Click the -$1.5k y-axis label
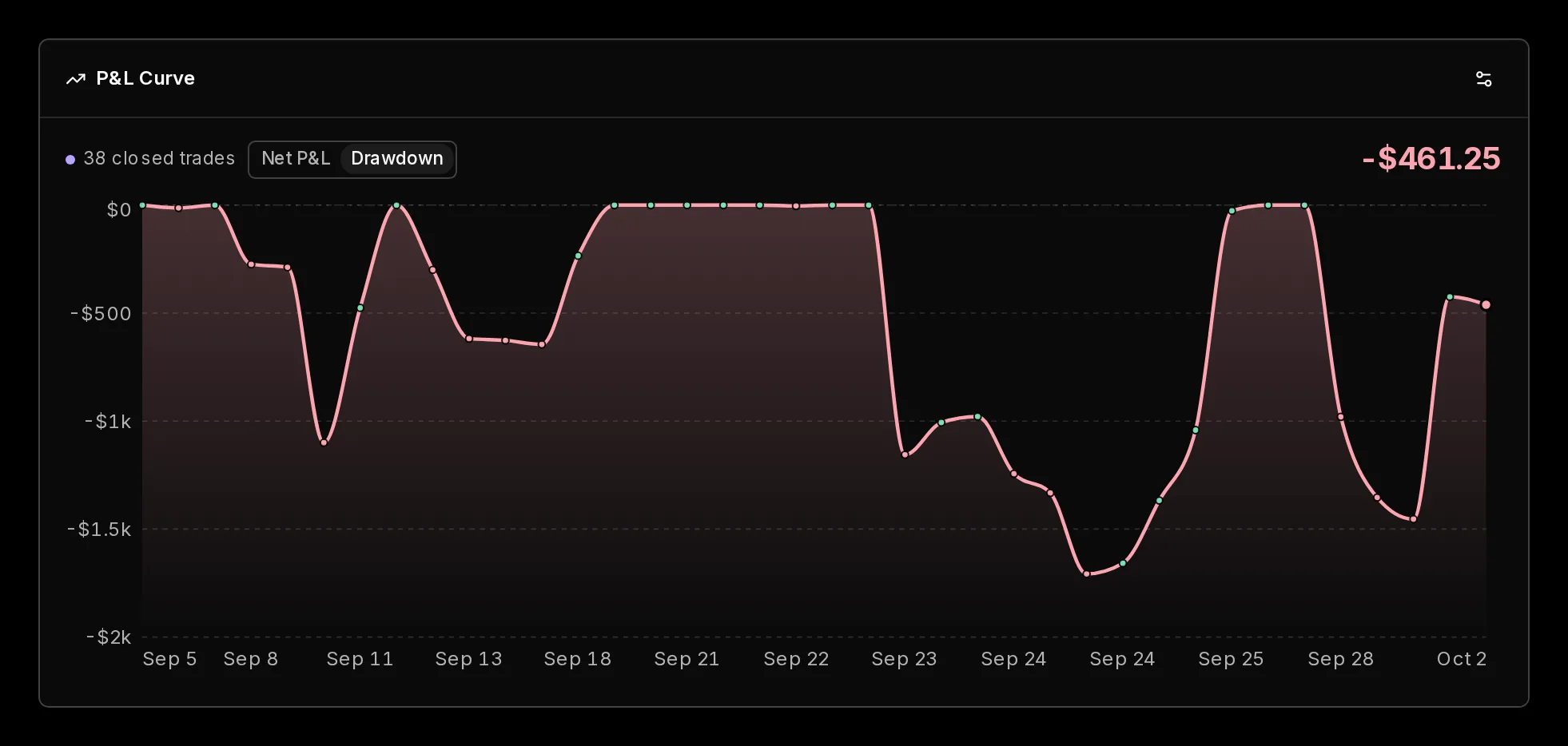Viewport: 1568px width, 746px height. pos(99,529)
